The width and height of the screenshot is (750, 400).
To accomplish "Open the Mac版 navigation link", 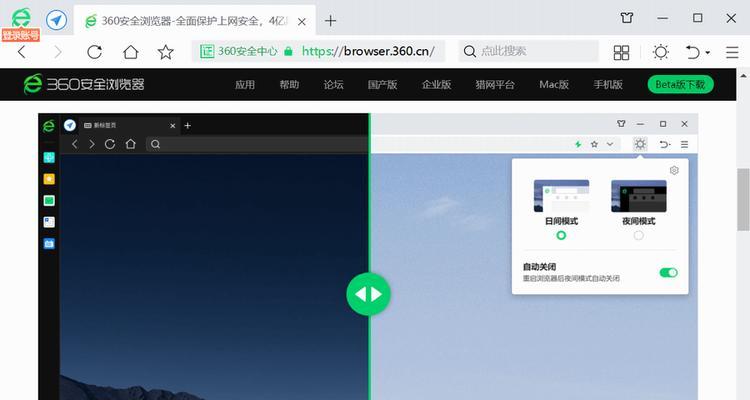I will pos(554,85).
